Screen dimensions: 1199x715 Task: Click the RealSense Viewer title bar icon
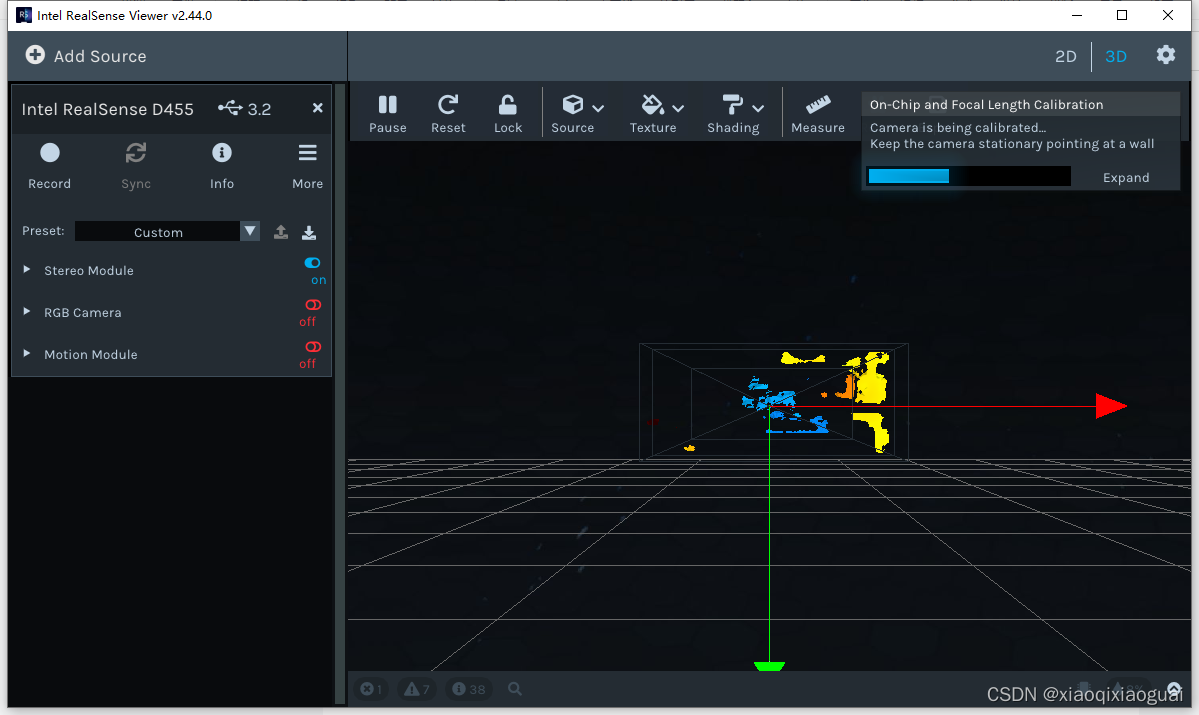click(x=24, y=15)
